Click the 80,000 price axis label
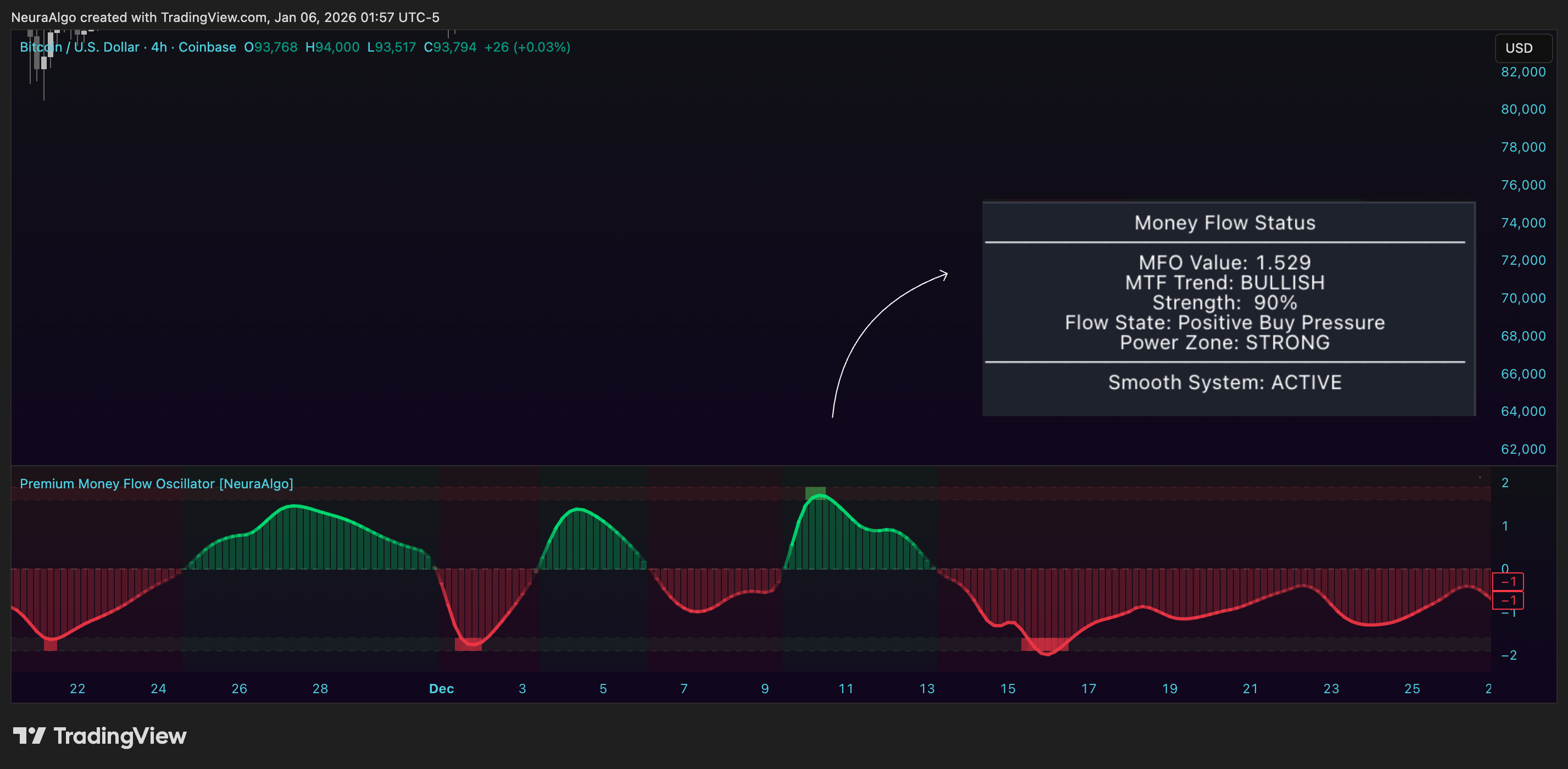This screenshot has height=769, width=1568. [1523, 109]
